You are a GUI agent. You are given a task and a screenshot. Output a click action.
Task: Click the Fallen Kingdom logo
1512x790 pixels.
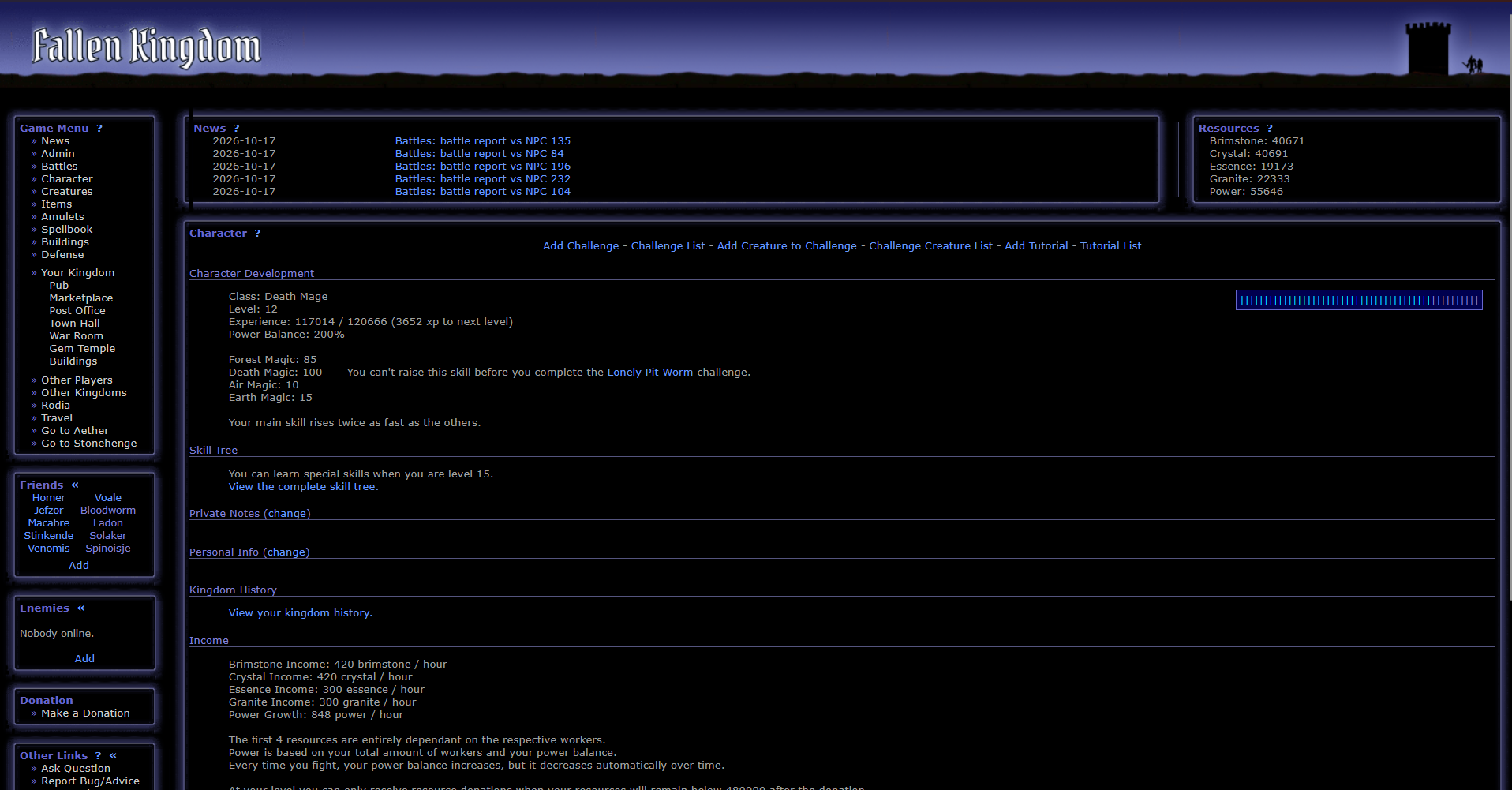[x=146, y=47]
